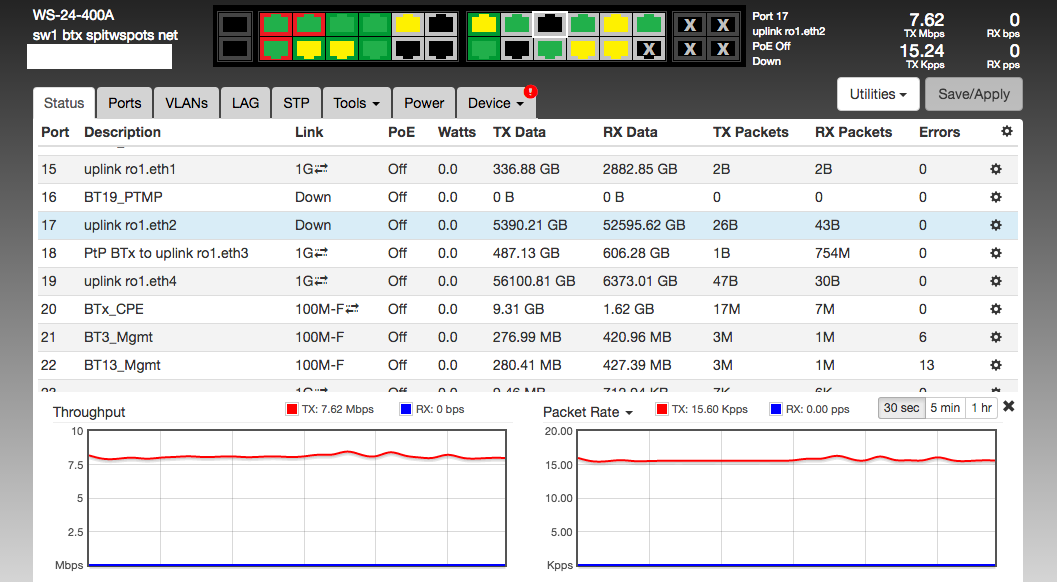The image size is (1057, 582).
Task: Open the gear settings for port 15 uplink ro1.eth1
Action: [995, 170]
